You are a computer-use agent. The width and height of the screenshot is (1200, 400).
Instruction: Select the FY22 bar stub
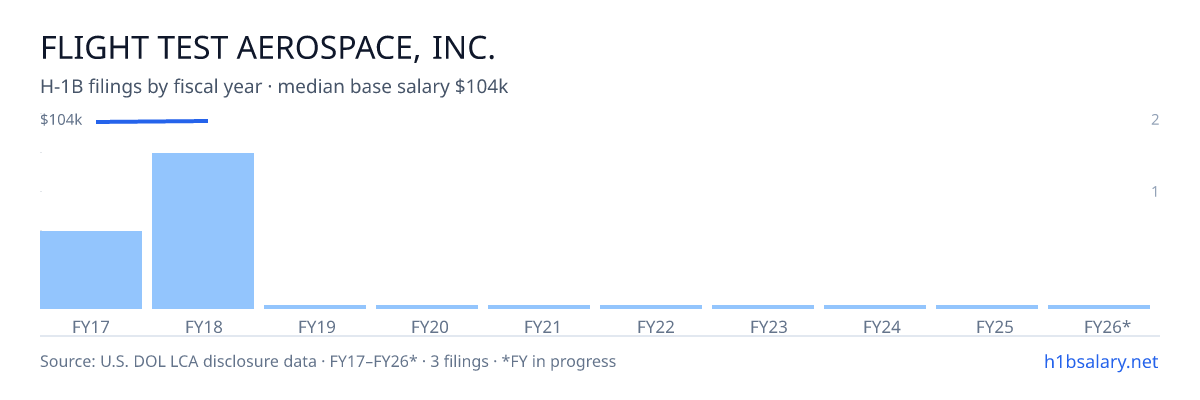tap(651, 307)
